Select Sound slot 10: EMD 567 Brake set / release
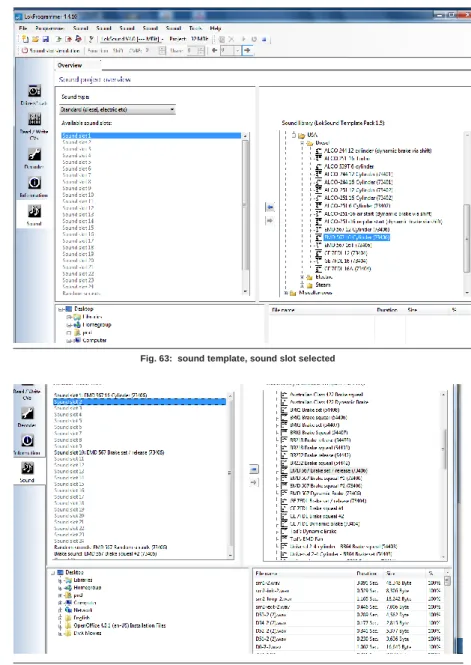 (x=109, y=453)
